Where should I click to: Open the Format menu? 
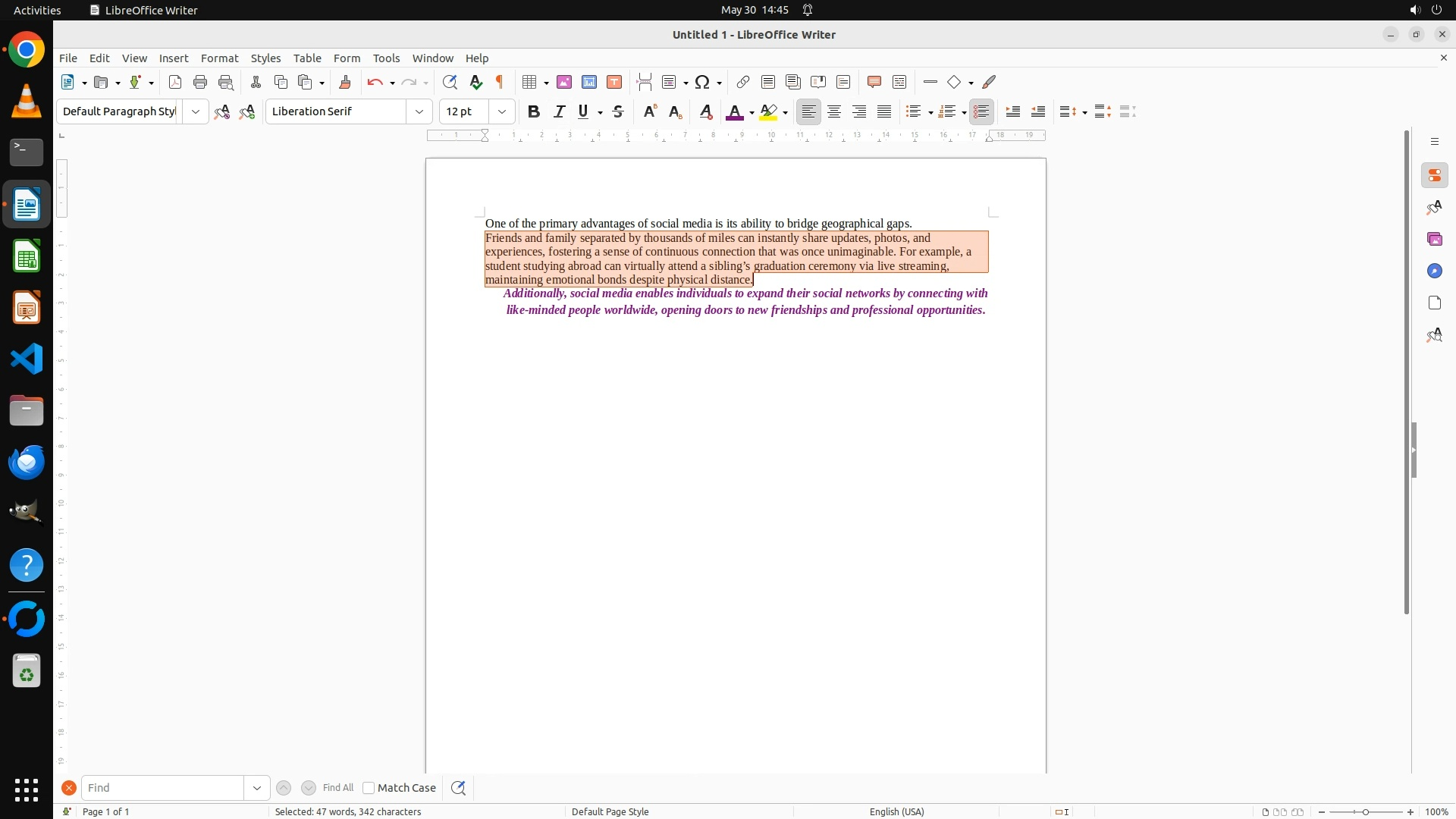pos(219,58)
